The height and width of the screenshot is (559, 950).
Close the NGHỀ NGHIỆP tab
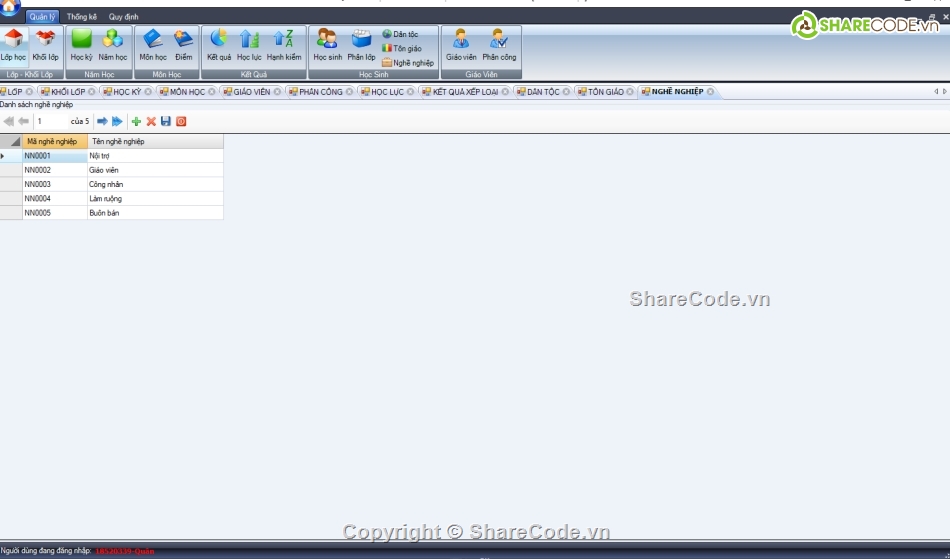711,92
